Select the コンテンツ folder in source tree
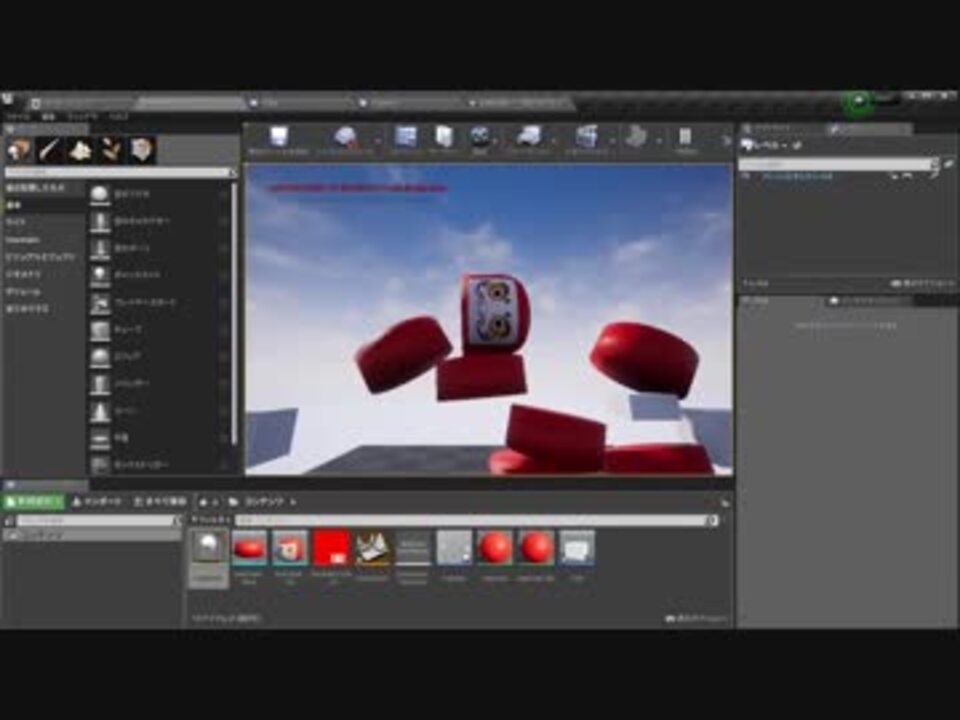 tap(93, 536)
